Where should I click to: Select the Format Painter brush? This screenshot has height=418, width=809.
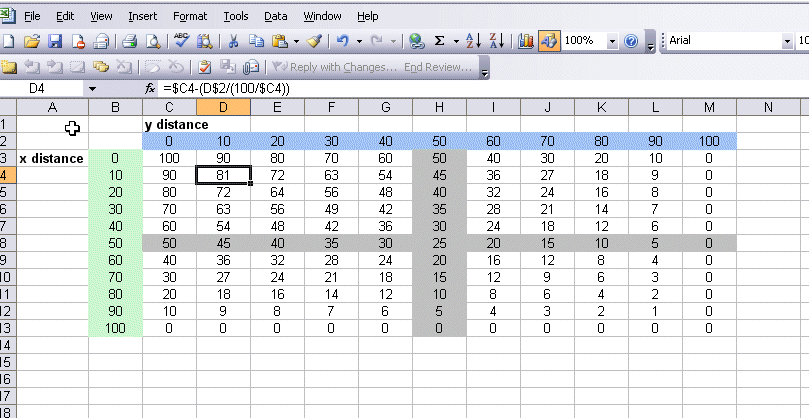(x=315, y=41)
